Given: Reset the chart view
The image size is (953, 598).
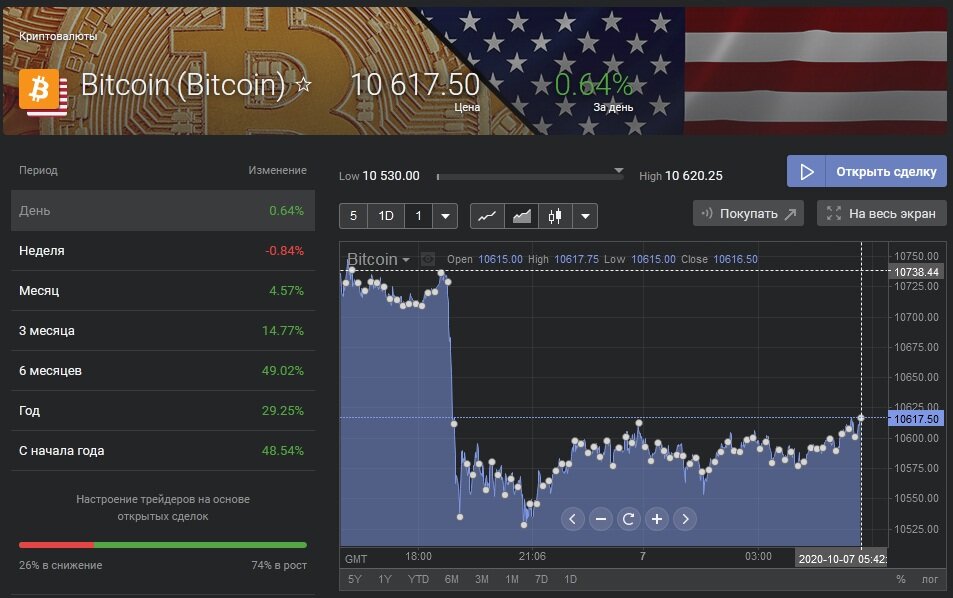Looking at the screenshot, I should [x=629, y=518].
